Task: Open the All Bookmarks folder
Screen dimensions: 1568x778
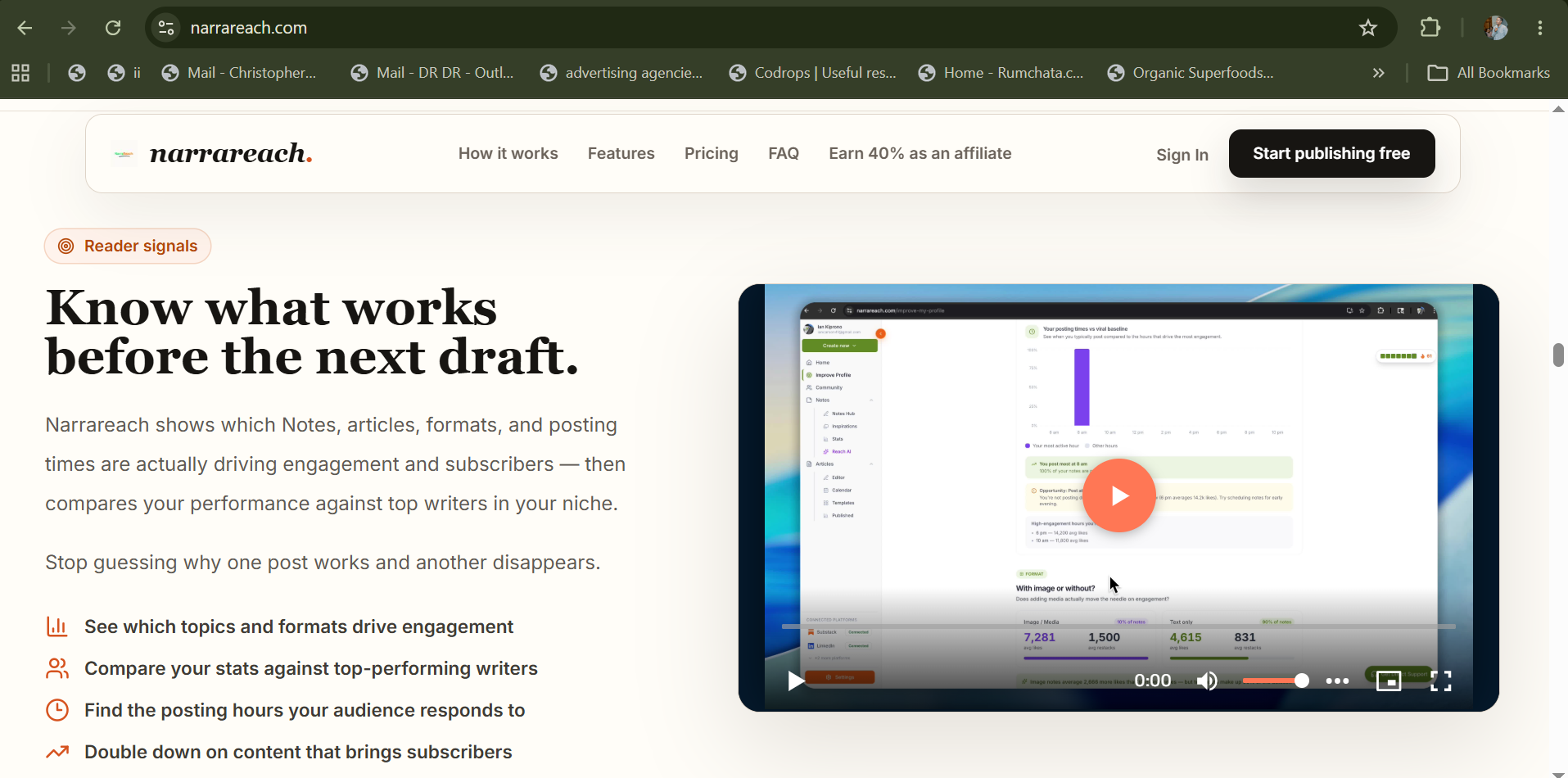Action: point(1489,73)
